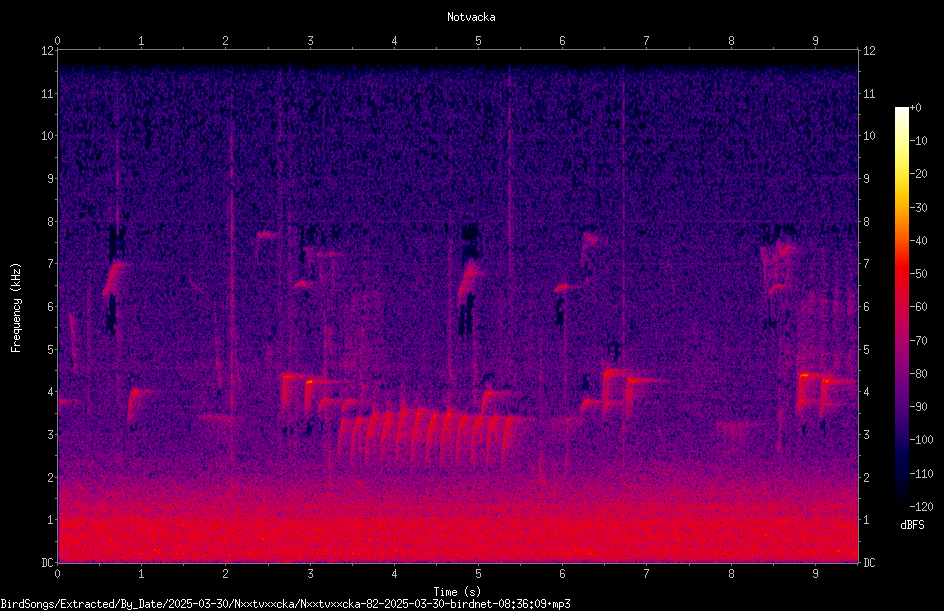Click the Notvacka title at the top
This screenshot has height=611, width=944.
pyautogui.click(x=471, y=17)
